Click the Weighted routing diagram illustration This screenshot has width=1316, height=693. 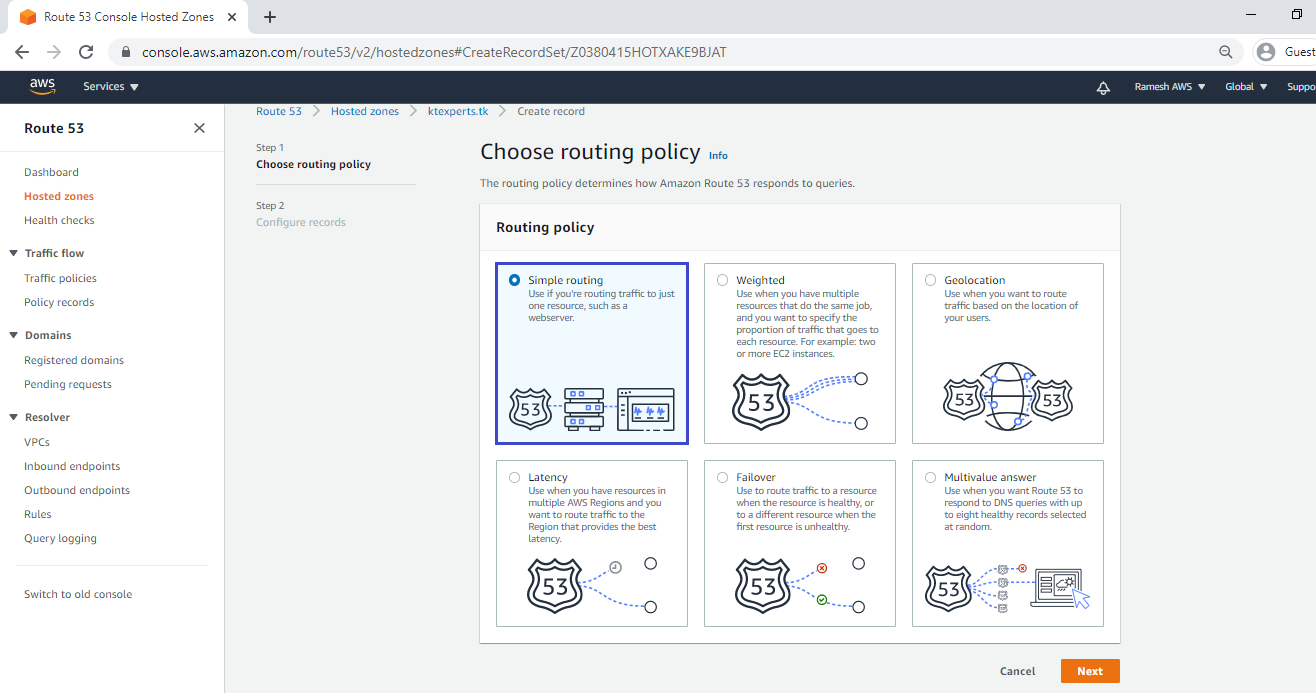(x=800, y=401)
